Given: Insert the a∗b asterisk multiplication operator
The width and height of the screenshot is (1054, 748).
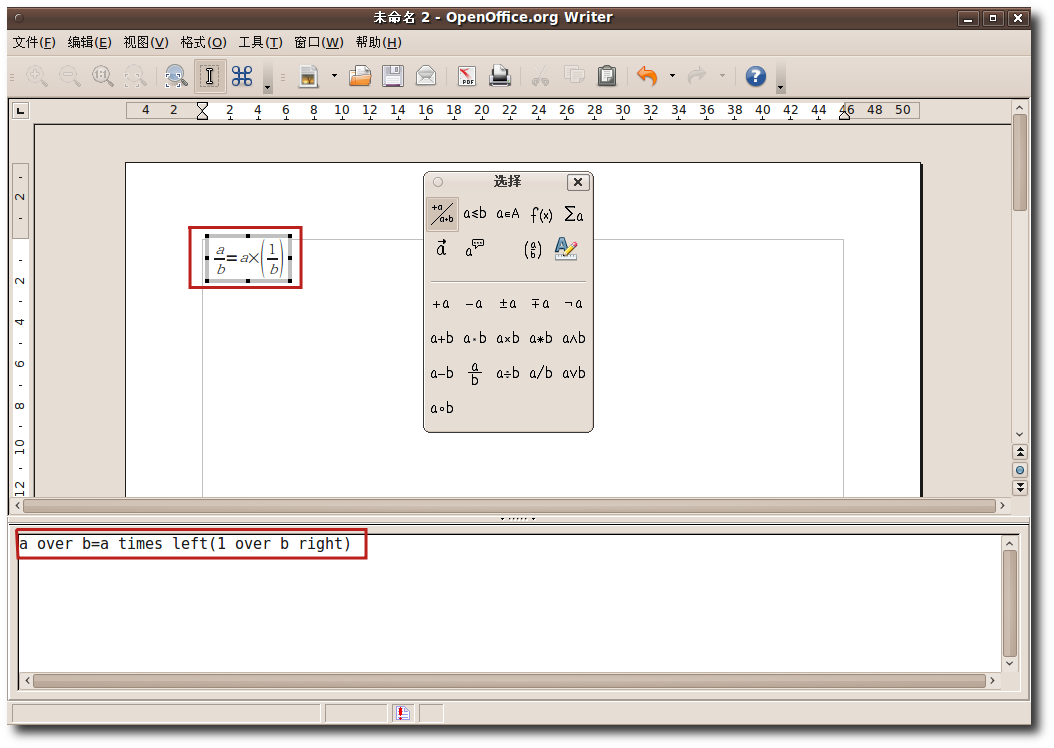Looking at the screenshot, I should coord(540,338).
